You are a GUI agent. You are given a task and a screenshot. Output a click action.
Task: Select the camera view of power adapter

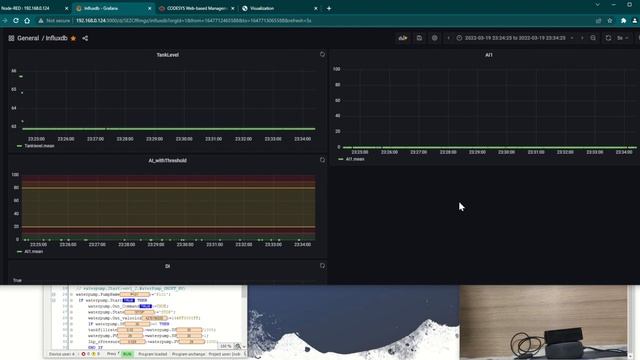(543, 322)
